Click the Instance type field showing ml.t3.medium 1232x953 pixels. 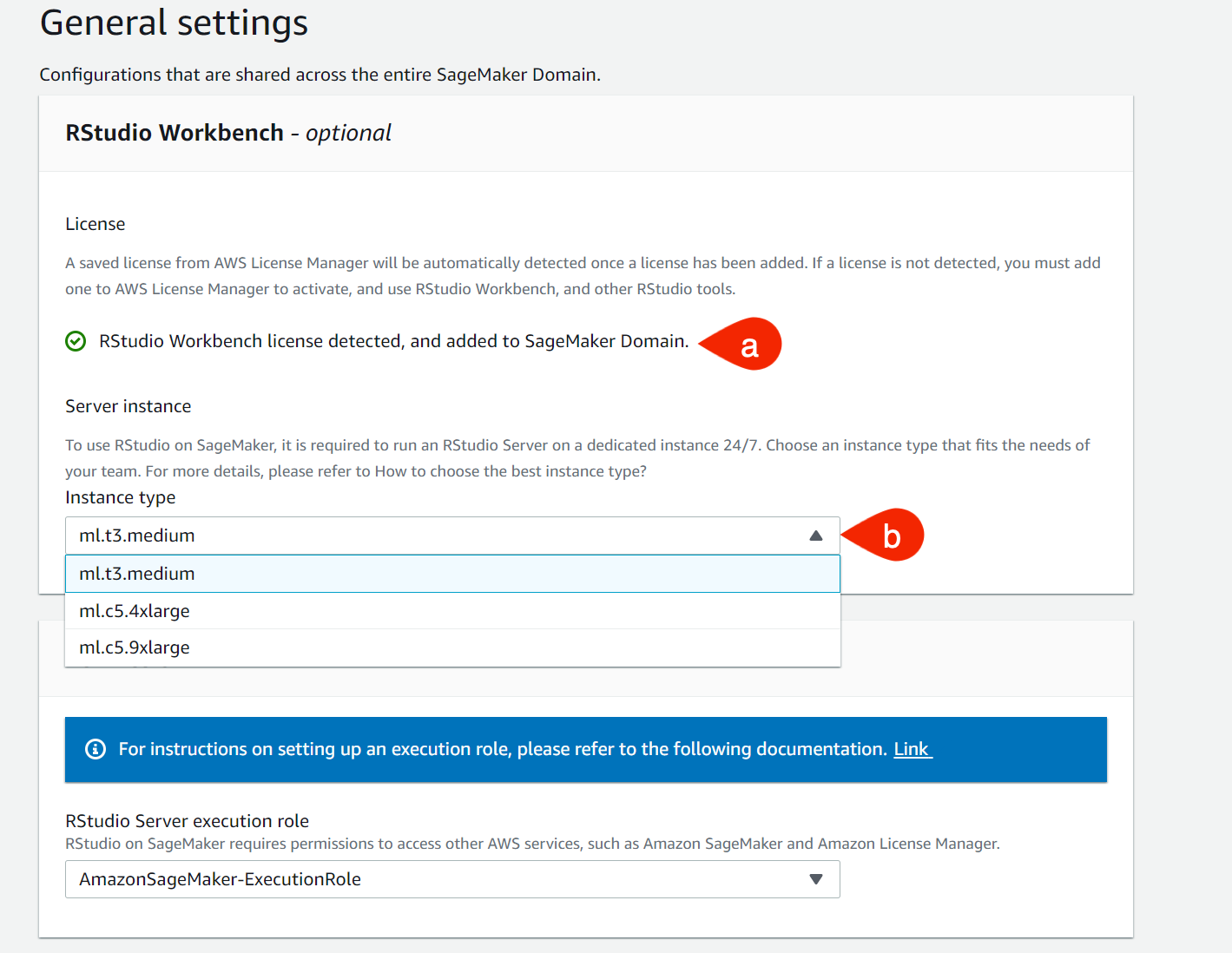(434, 536)
